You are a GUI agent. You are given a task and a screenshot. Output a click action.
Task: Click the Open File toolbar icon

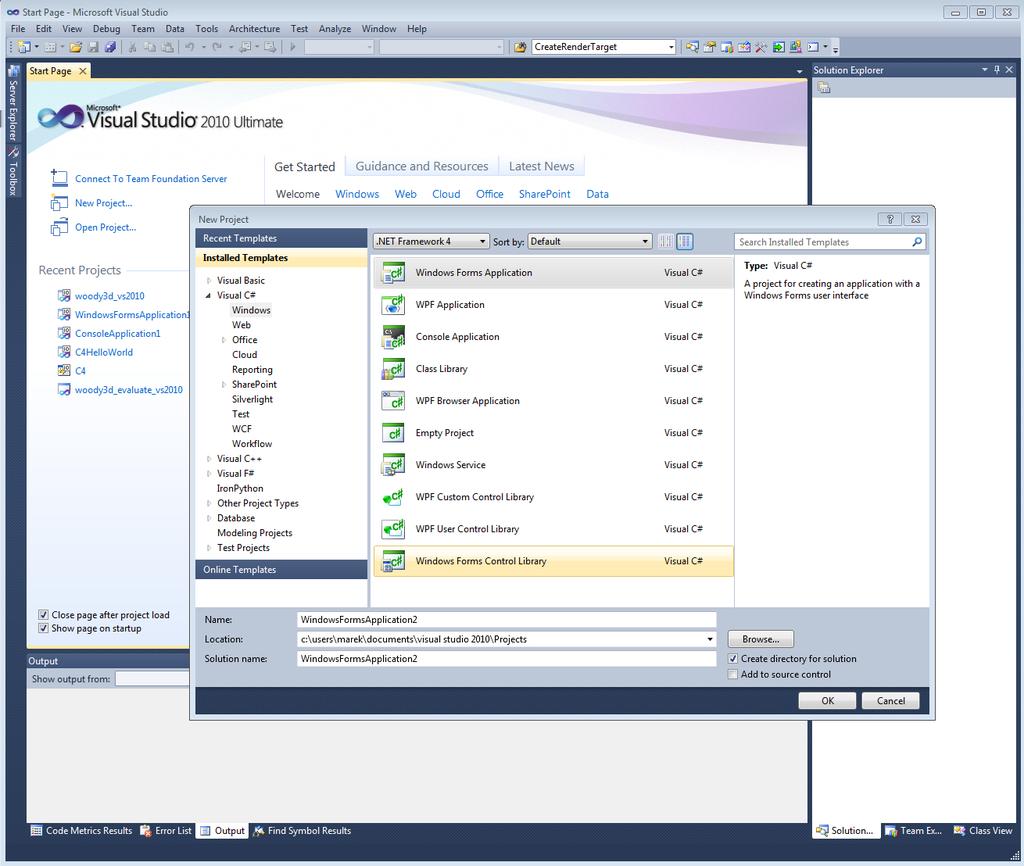76,47
